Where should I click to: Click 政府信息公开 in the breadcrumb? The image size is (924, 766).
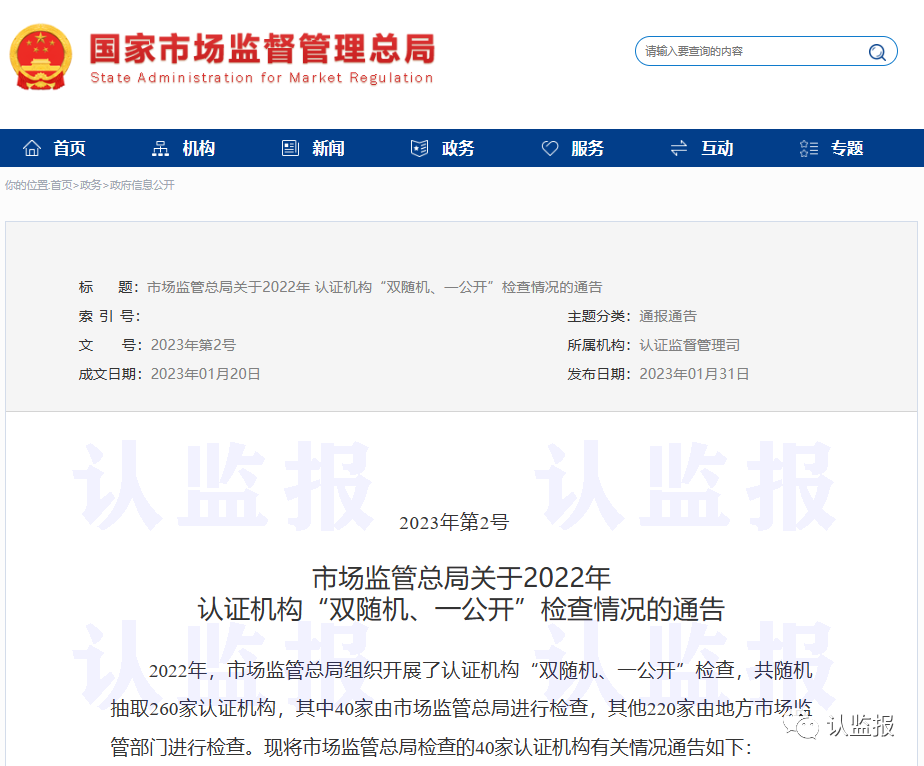[140, 185]
